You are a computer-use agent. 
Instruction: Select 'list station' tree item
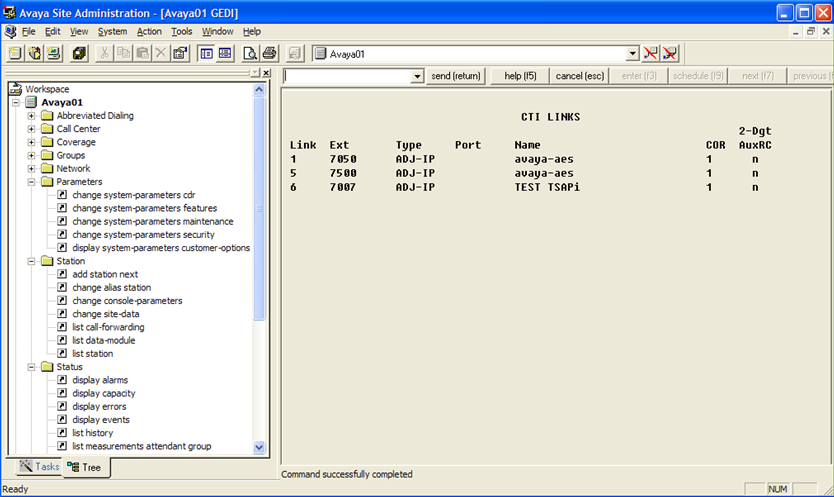pyautogui.click(x=93, y=353)
